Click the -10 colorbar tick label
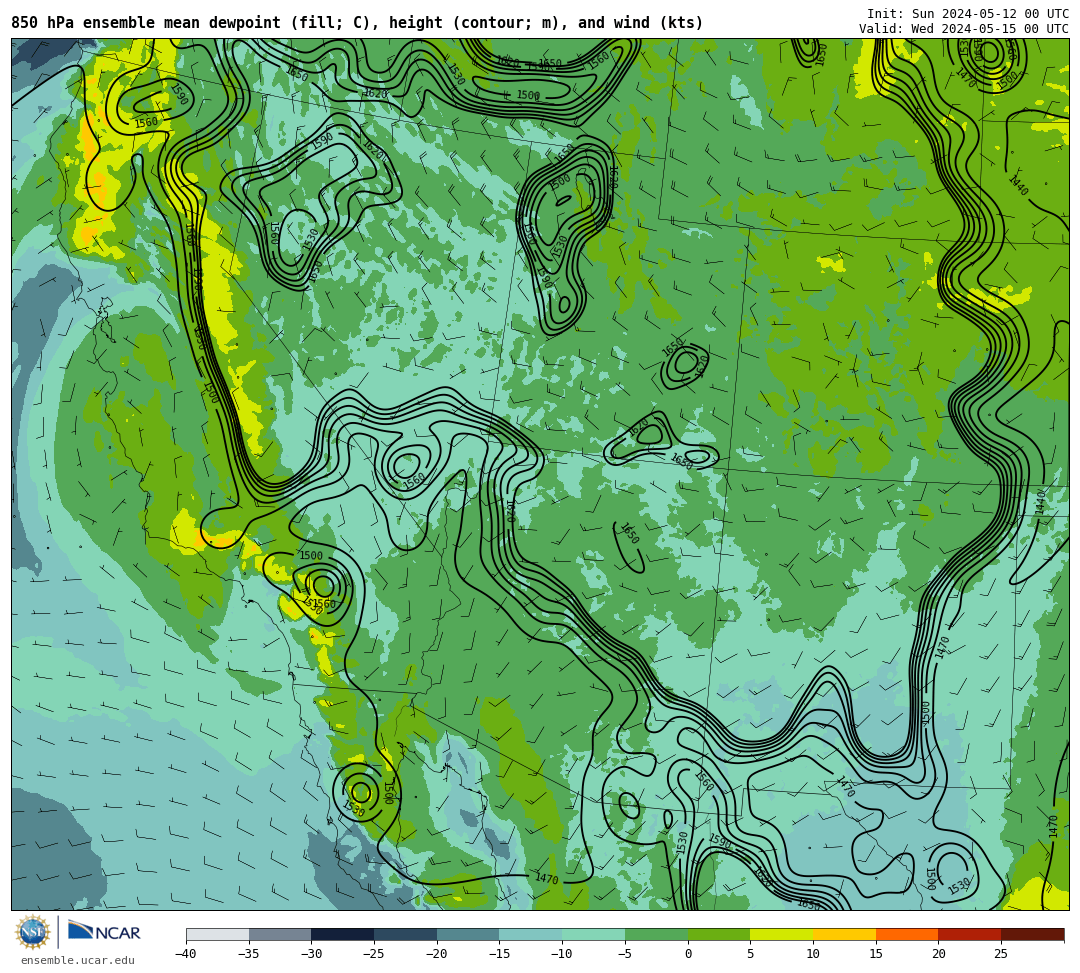Screen dimensions: 1080x973 (x=561, y=954)
